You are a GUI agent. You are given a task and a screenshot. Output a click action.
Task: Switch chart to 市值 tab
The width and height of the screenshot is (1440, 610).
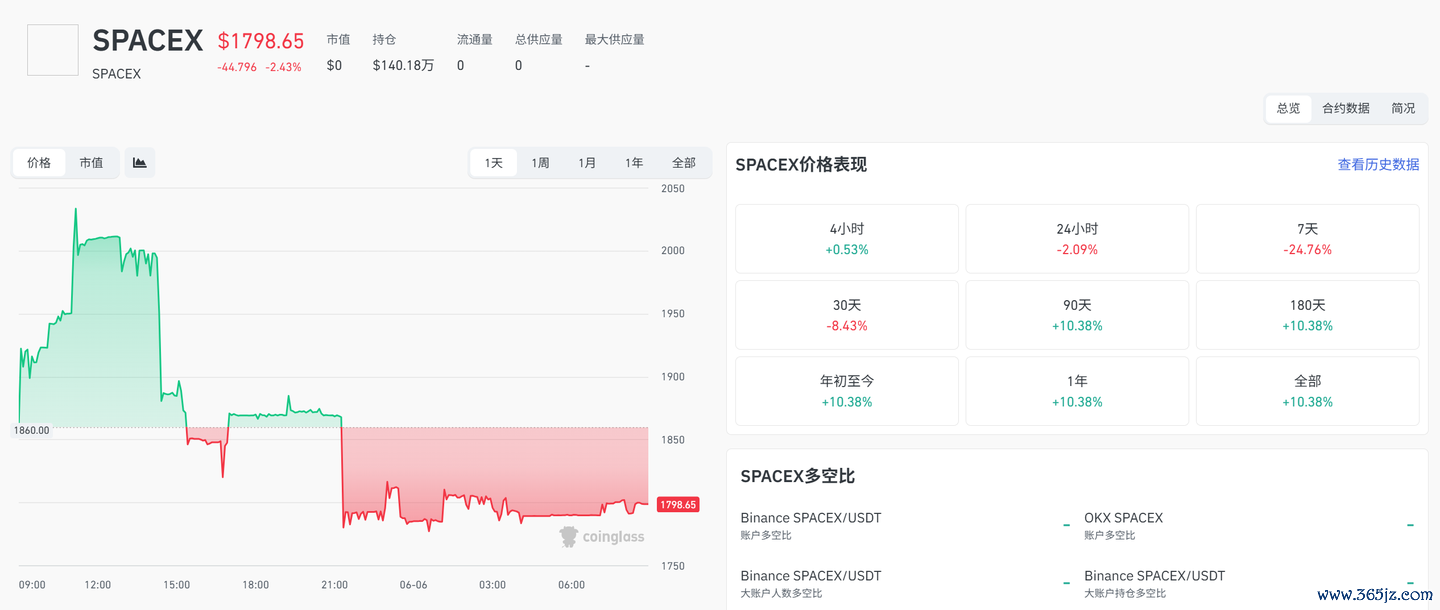[91, 163]
